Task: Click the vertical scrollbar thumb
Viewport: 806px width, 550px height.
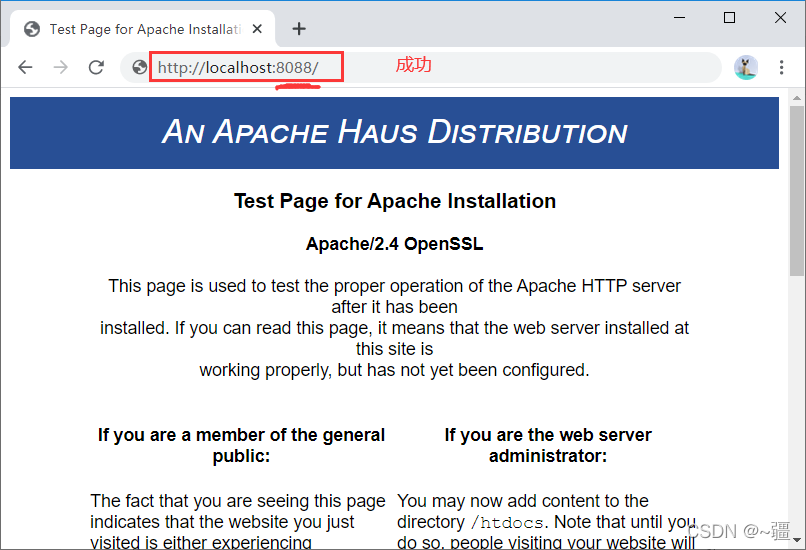Action: pyautogui.click(x=797, y=190)
